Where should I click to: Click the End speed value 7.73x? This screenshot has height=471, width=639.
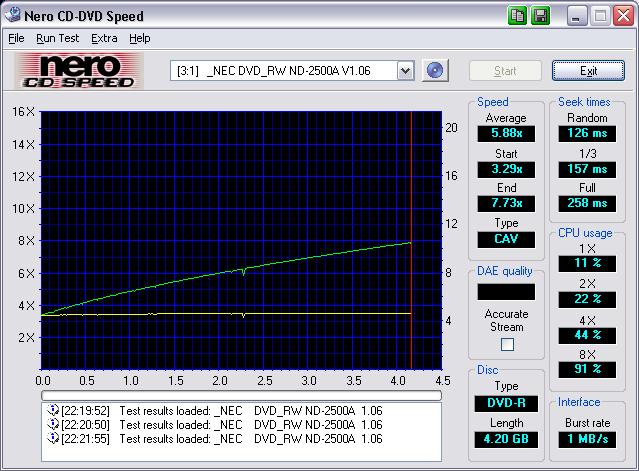(x=506, y=203)
